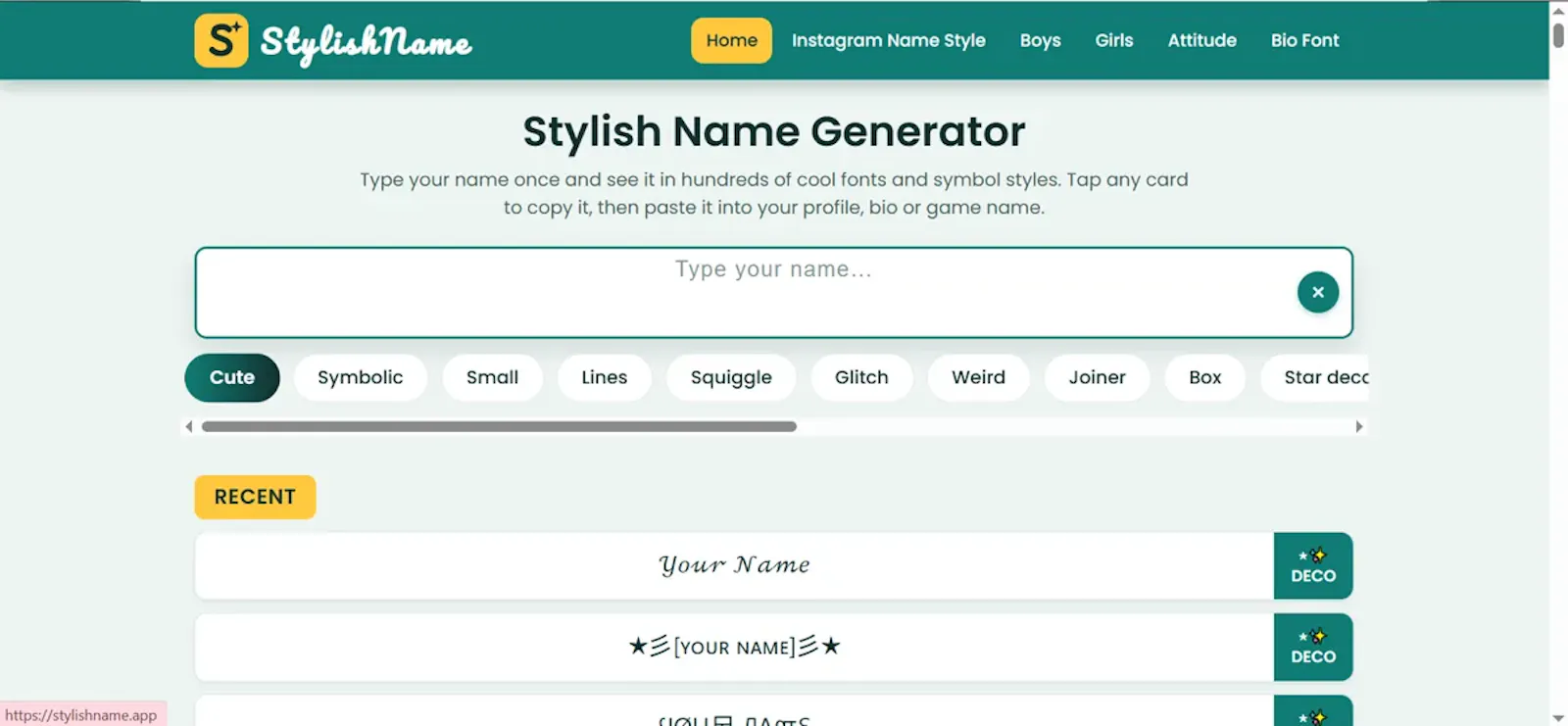Select the Symbolic style category
Screen dimensions: 1568x726
361,377
